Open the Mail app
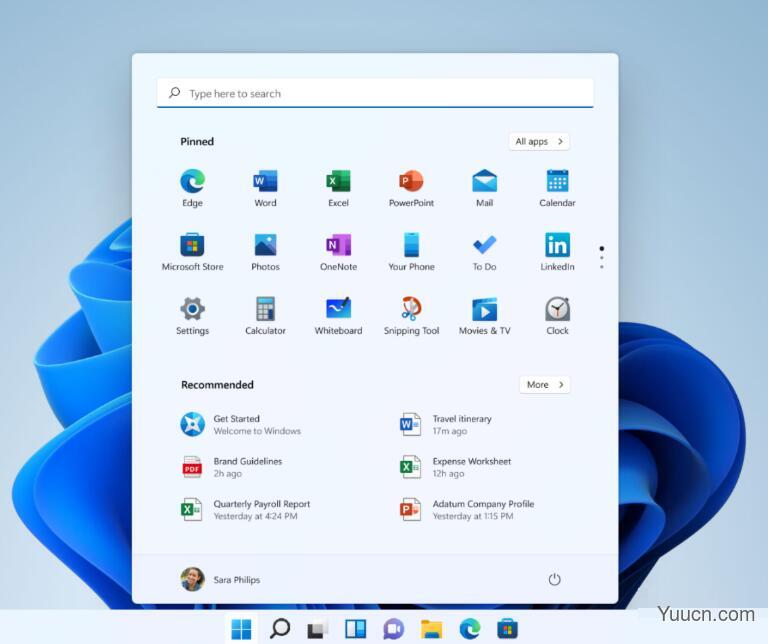 [484, 188]
